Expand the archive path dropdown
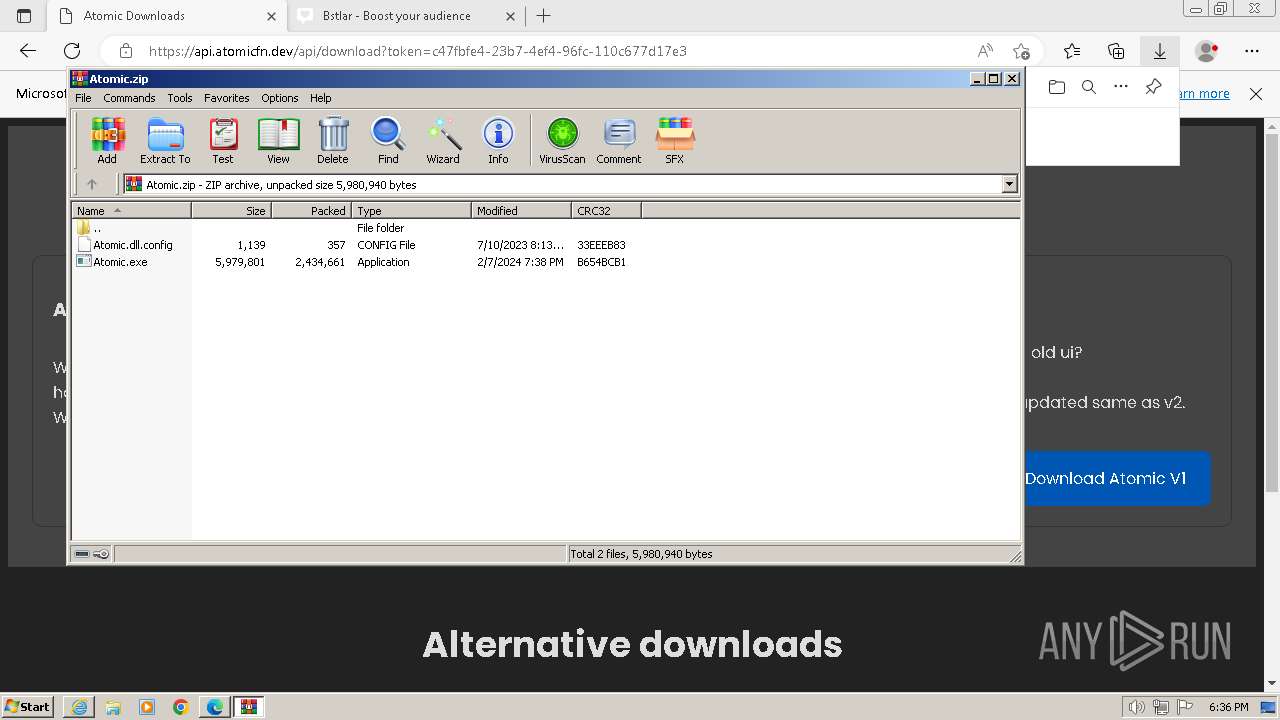Screen dimensions: 1280x720 [x=1009, y=184]
